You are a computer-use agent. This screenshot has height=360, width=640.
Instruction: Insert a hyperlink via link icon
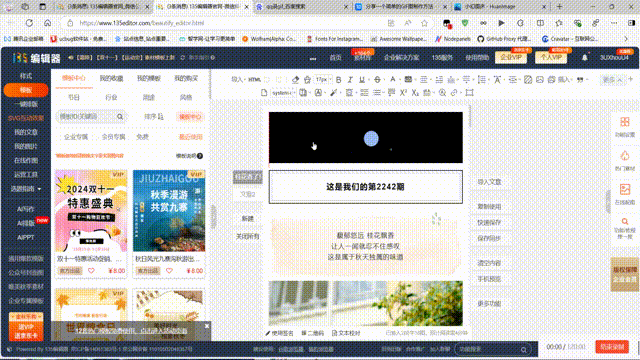coord(454,93)
